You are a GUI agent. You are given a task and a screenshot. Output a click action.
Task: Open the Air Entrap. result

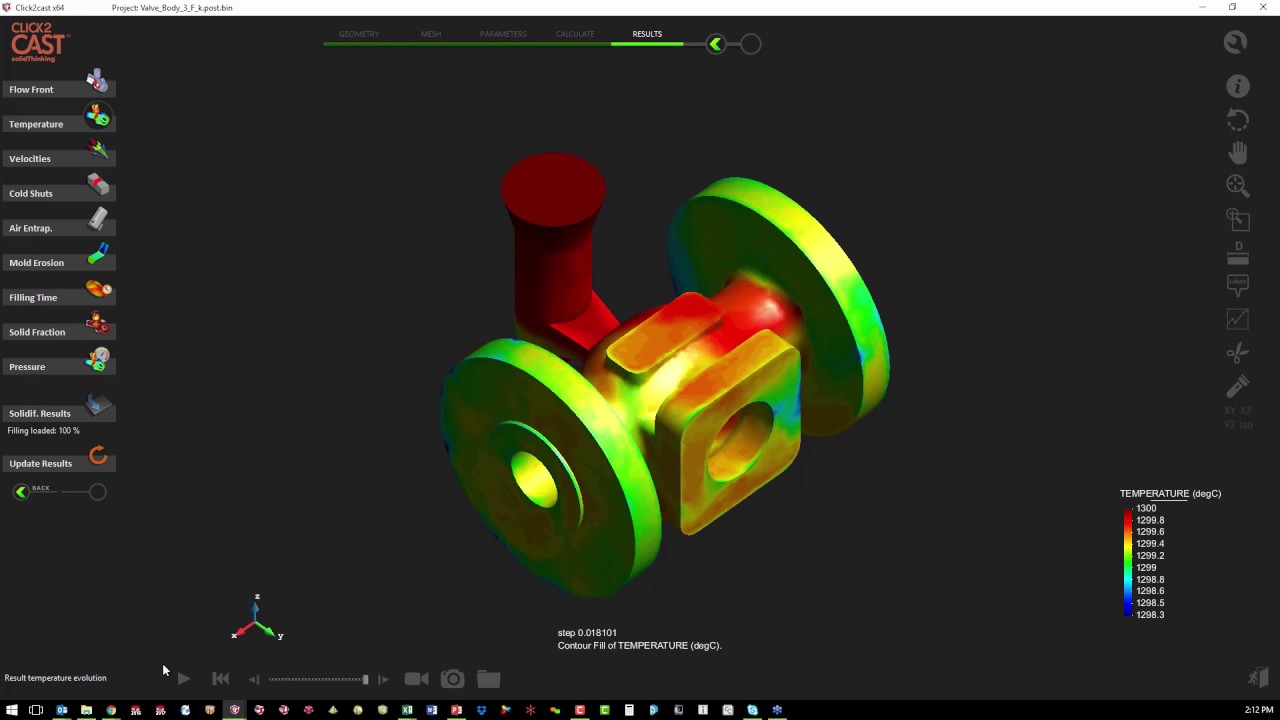(59, 228)
